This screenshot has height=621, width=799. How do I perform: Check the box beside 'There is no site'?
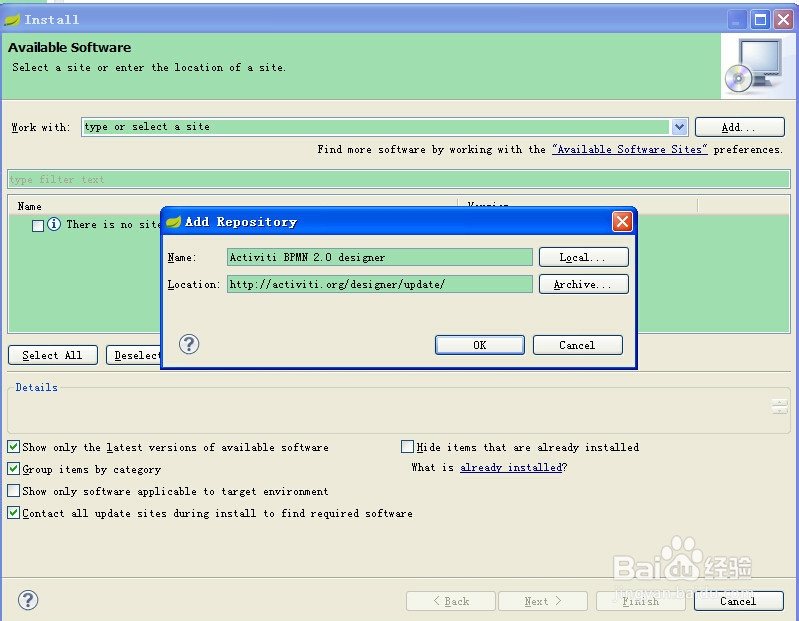click(38, 226)
